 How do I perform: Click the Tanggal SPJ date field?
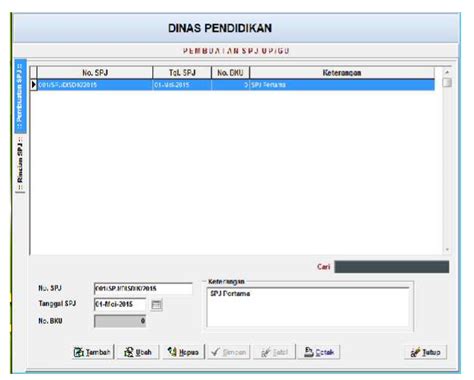[120, 304]
